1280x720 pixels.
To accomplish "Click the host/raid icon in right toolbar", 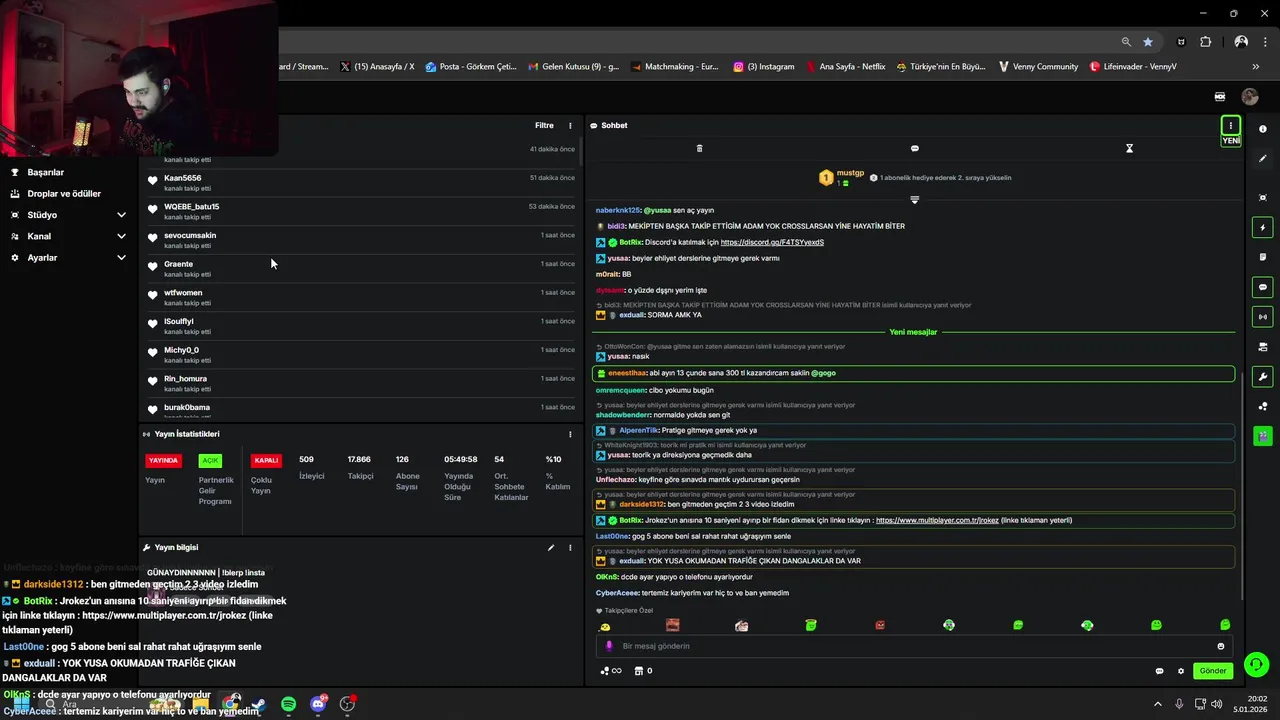I will click(1263, 347).
